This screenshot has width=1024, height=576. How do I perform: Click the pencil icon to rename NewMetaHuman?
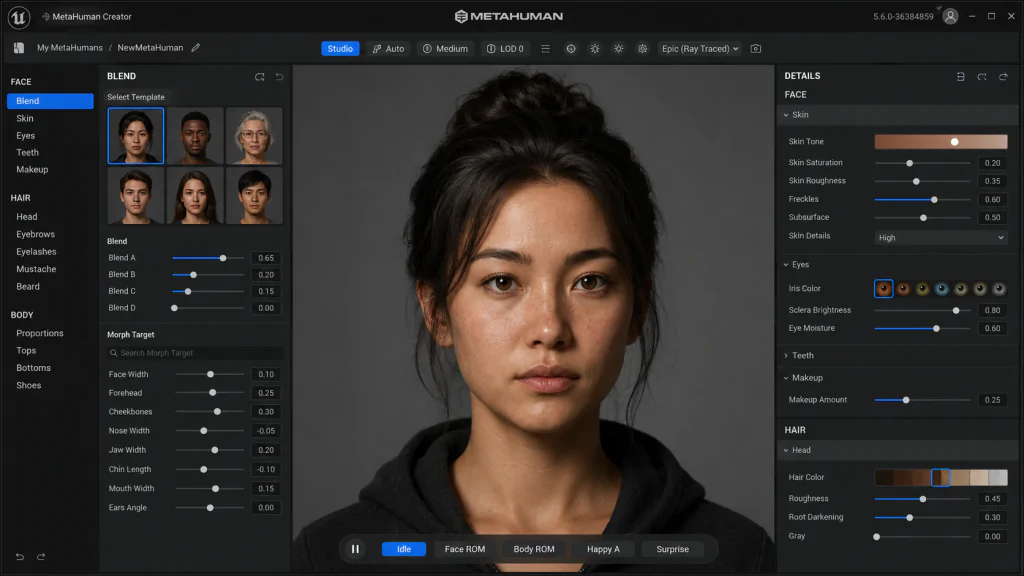pyautogui.click(x=195, y=48)
